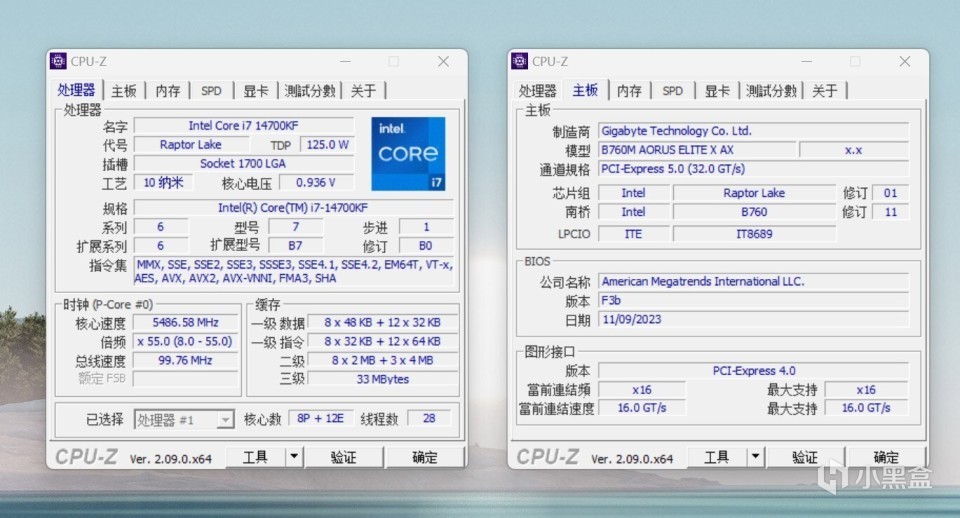Screen dimensions: 960x518
Task: Minimize the left CPU-Z window
Action: 345,61
